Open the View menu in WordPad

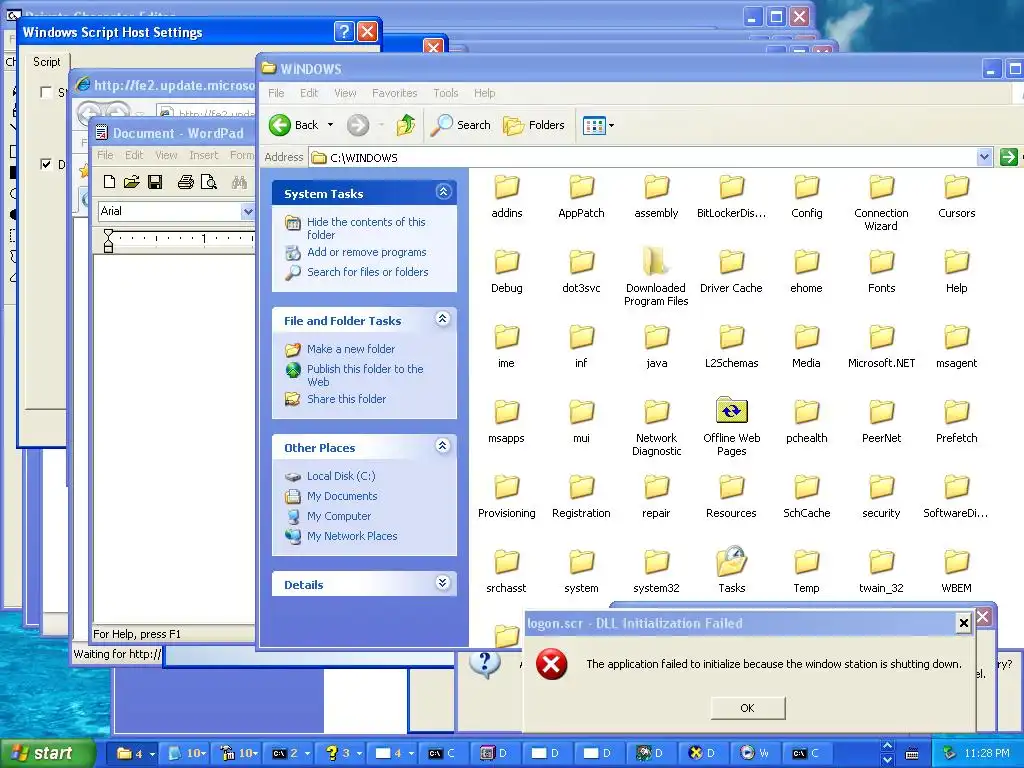coord(166,155)
